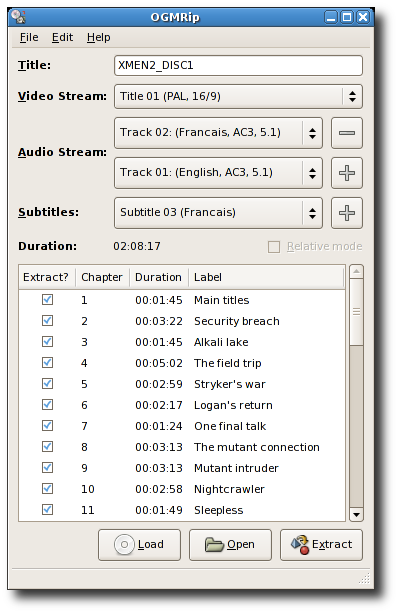
Task: Open the Help menu
Action: [99, 37]
